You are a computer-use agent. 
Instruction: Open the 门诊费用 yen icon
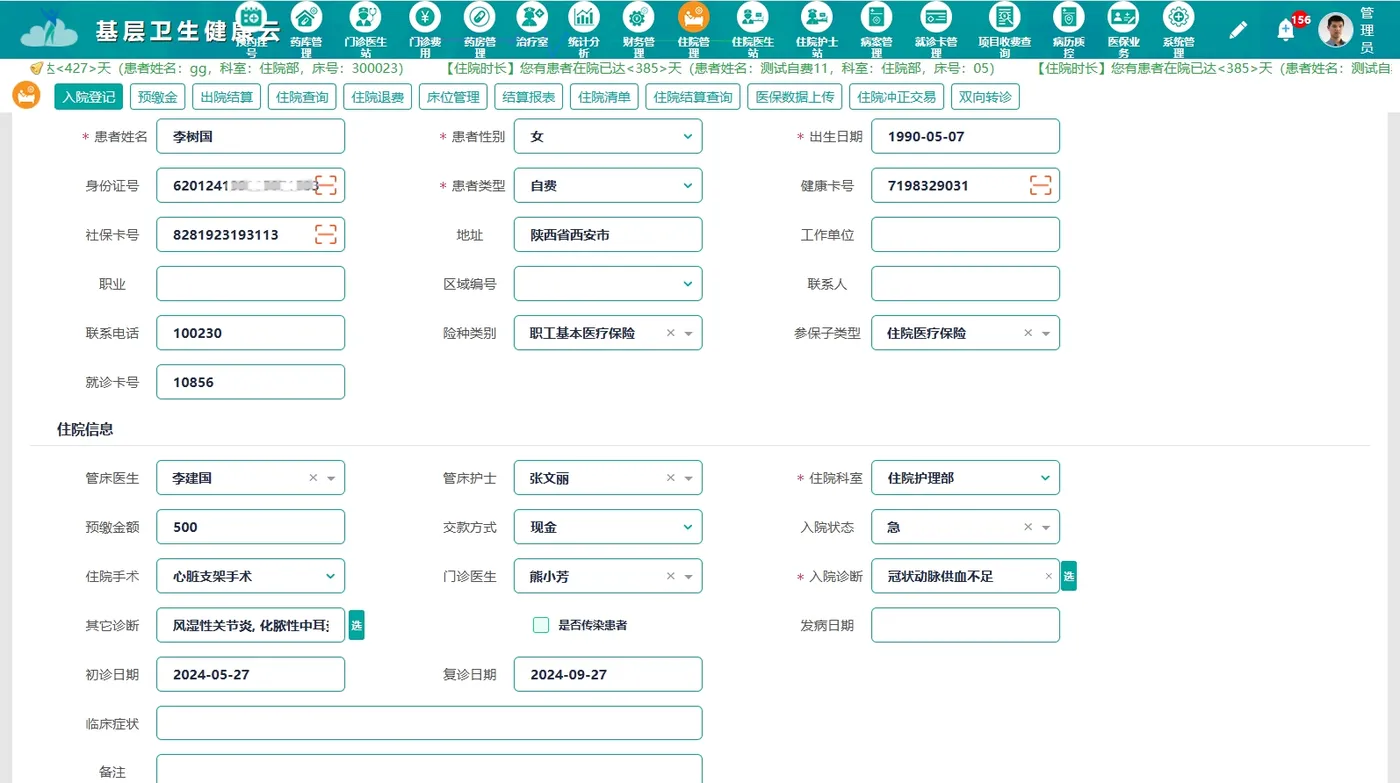point(425,17)
